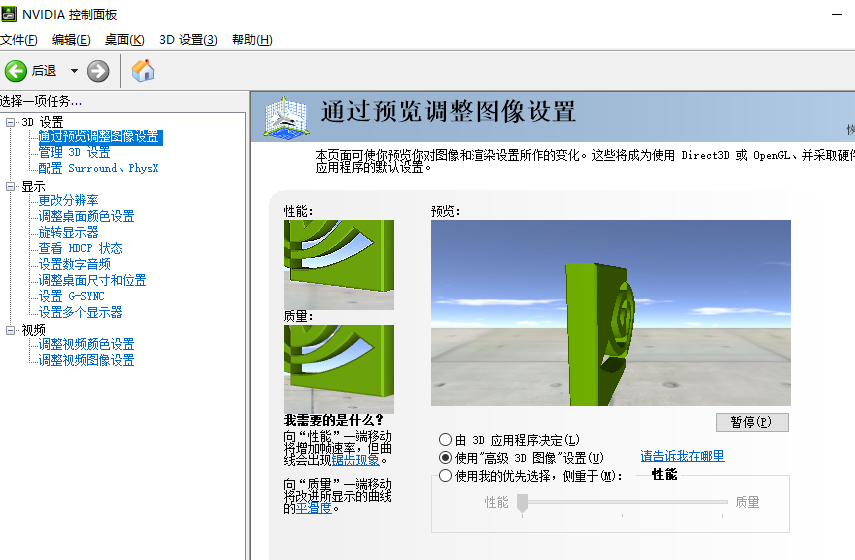The height and width of the screenshot is (560, 855).
Task: Go to the Home page via the house icon
Action: click(x=143, y=70)
